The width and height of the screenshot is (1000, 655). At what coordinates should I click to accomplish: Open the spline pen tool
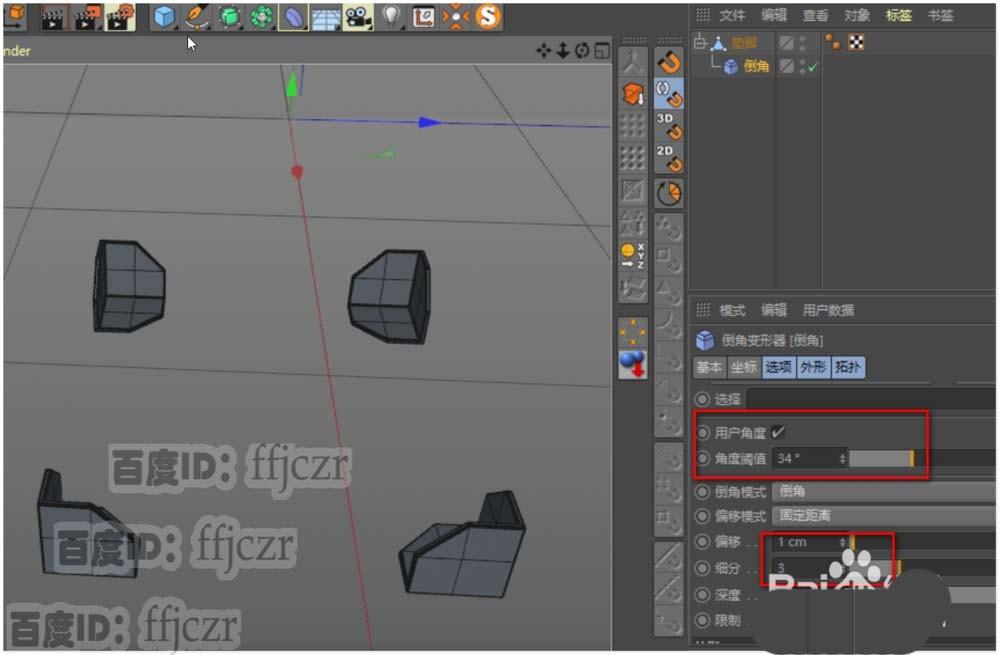(x=196, y=16)
